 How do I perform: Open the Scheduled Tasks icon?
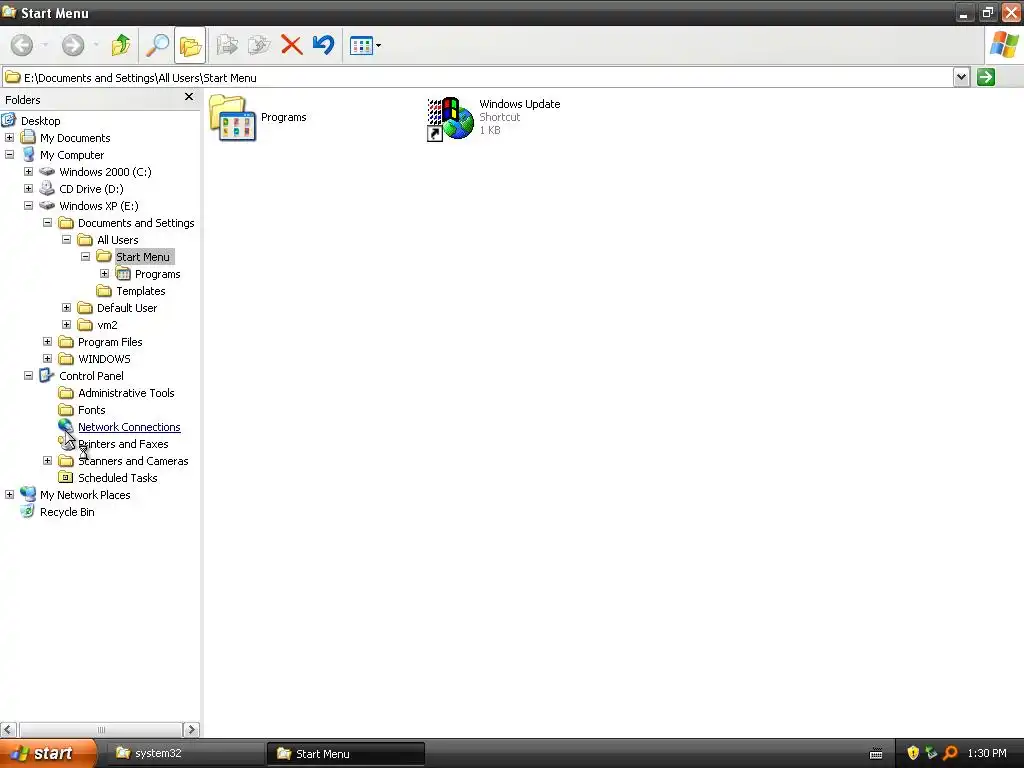tap(65, 477)
